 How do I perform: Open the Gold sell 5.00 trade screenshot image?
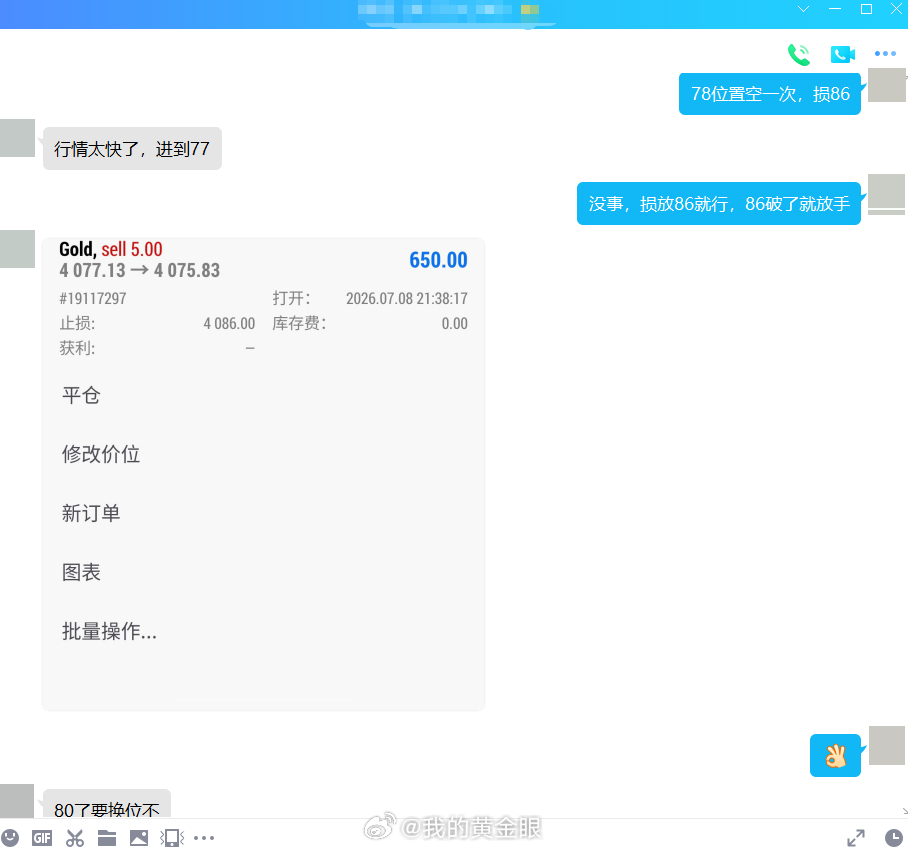pos(263,474)
